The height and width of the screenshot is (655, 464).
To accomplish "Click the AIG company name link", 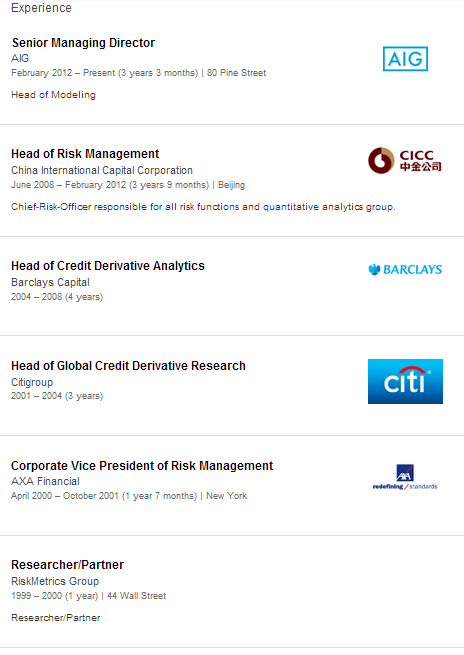I will point(20,58).
